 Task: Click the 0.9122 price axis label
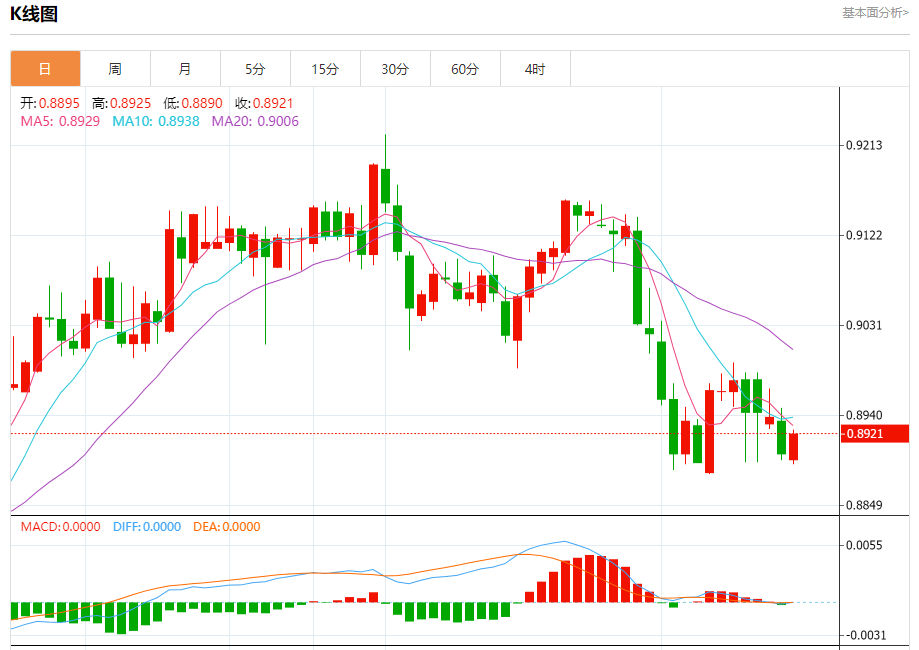coord(864,236)
